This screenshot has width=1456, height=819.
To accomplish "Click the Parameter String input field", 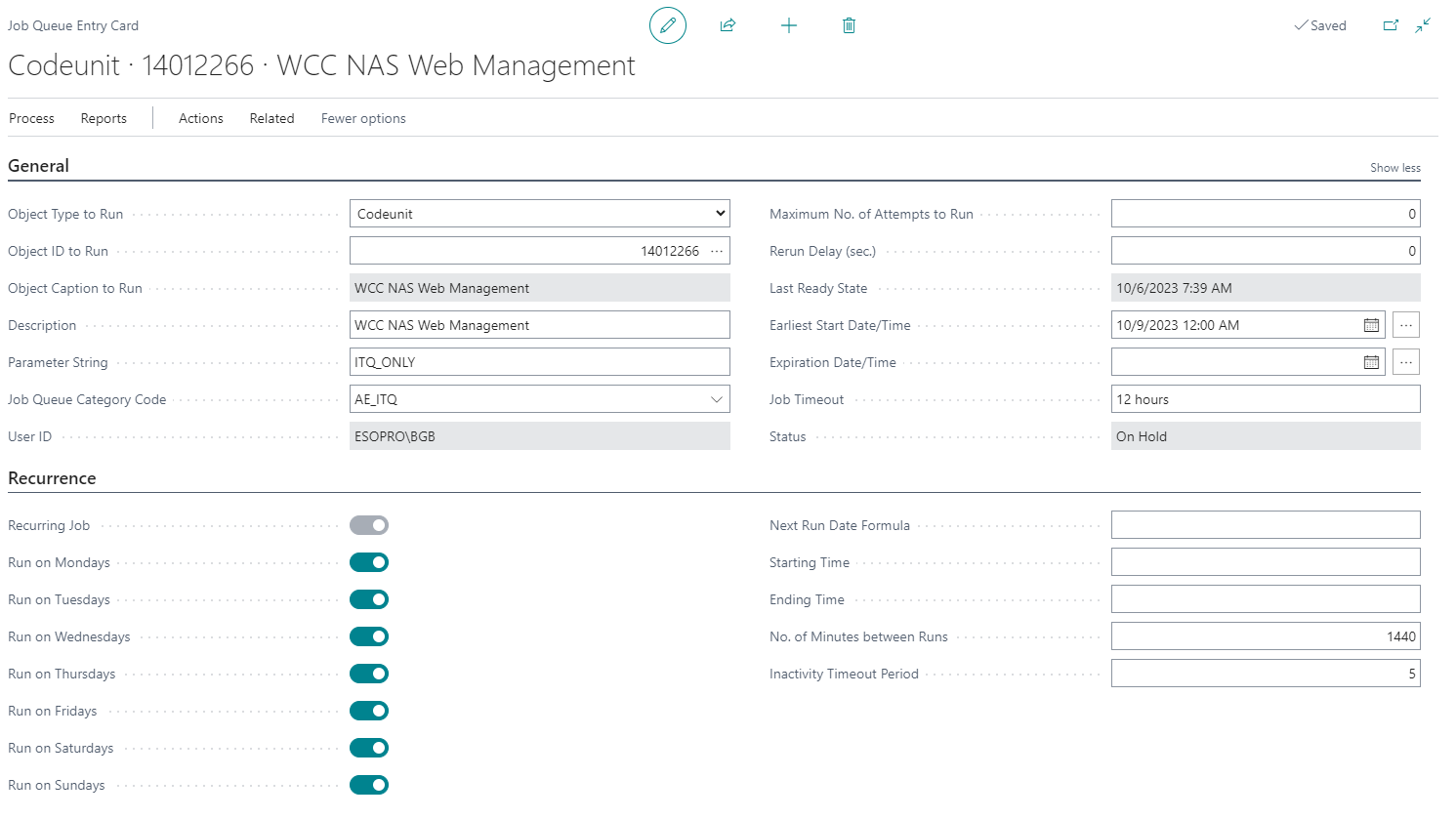I will [x=539, y=362].
